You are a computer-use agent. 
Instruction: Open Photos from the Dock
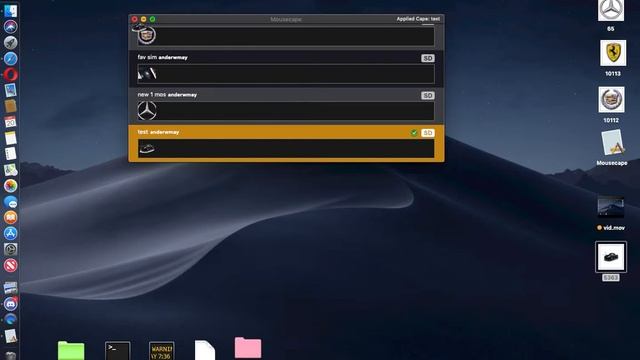coord(11,186)
